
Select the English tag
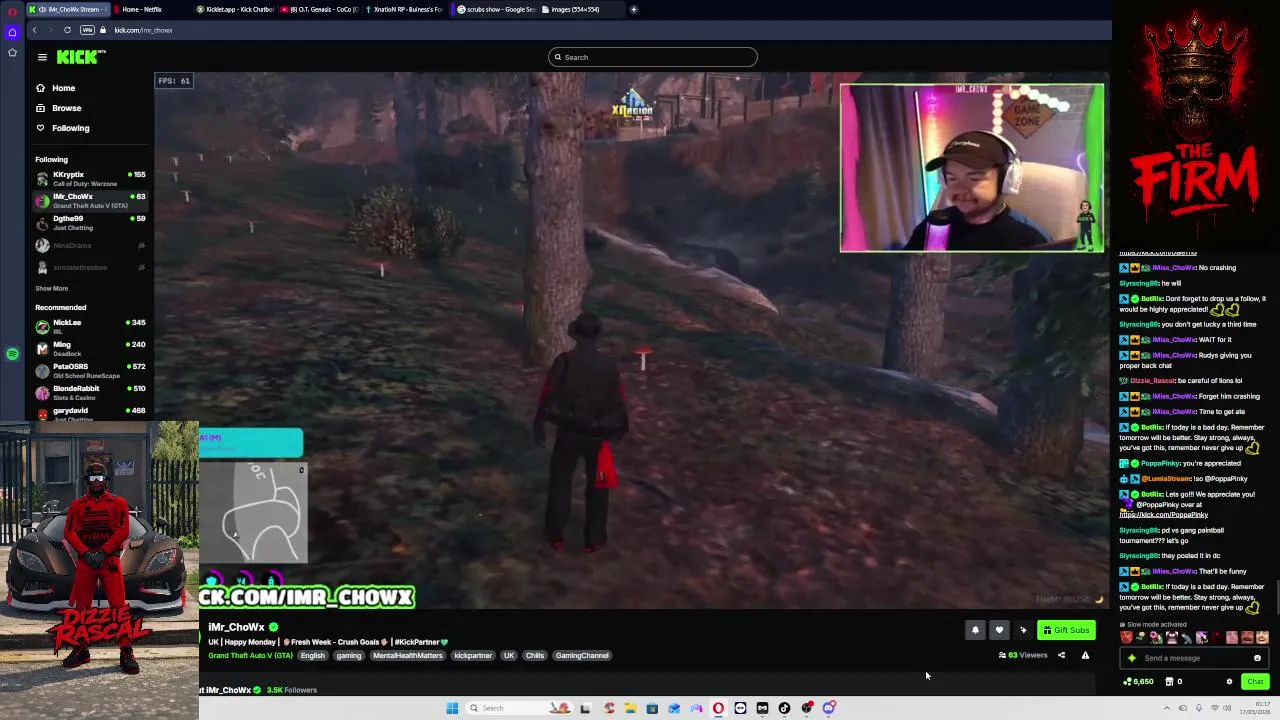pyautogui.click(x=312, y=656)
